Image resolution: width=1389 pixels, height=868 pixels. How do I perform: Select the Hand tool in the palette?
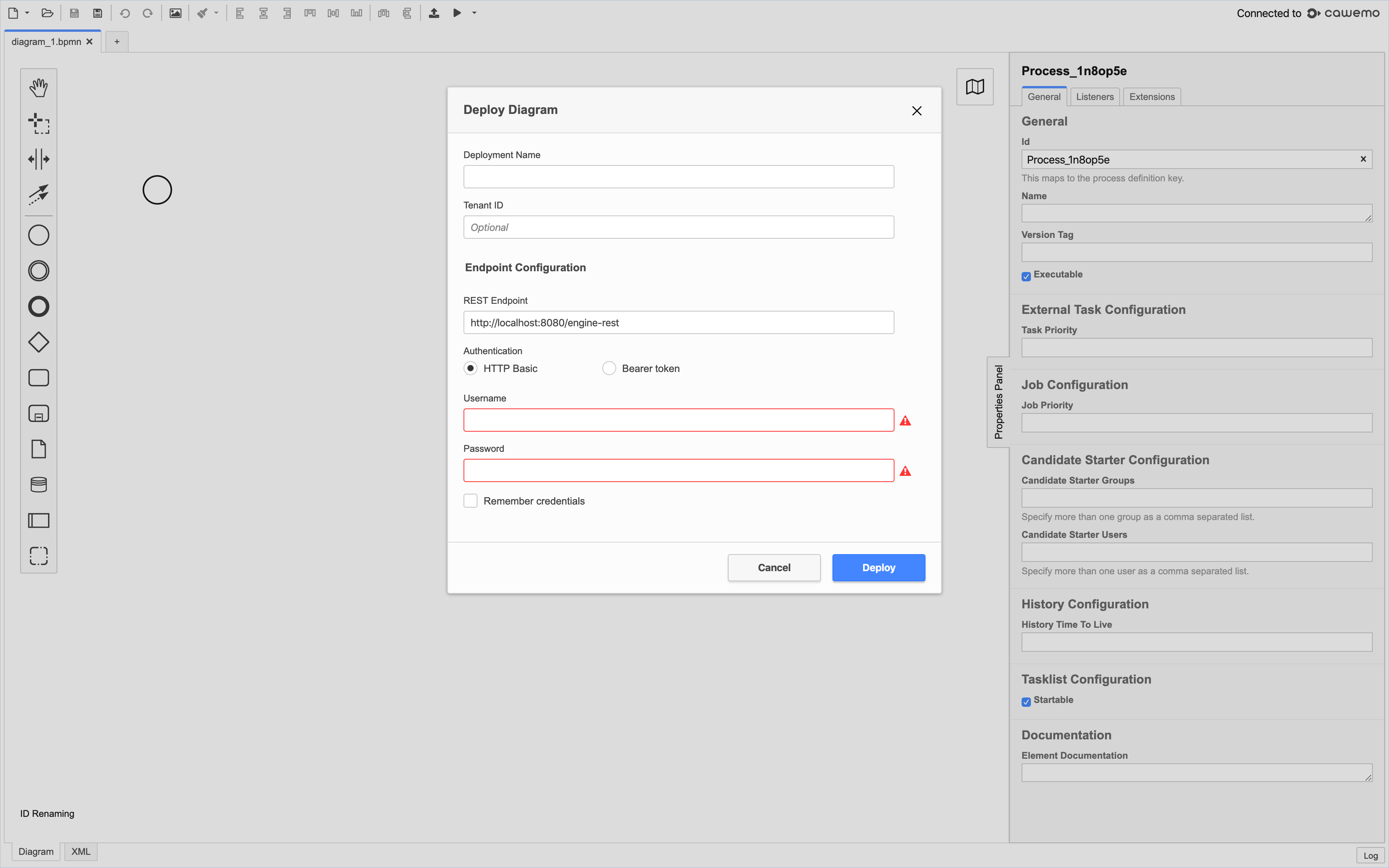(x=38, y=87)
